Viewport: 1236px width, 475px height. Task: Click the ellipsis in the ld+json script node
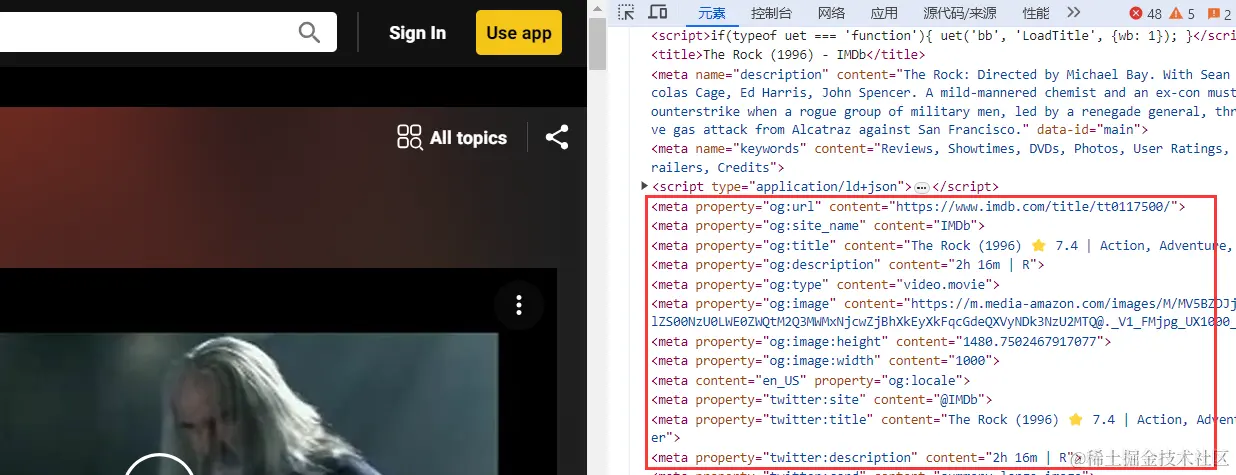[x=922, y=187]
